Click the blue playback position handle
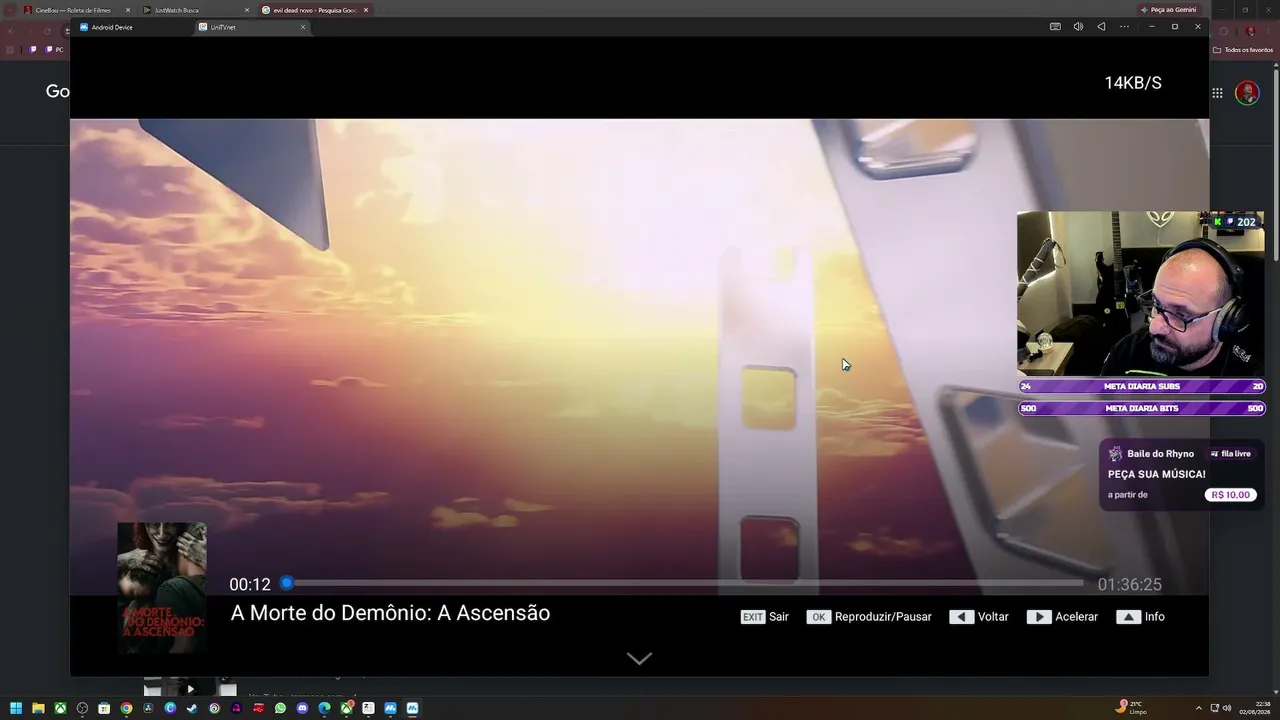1280x720 pixels. [287, 583]
